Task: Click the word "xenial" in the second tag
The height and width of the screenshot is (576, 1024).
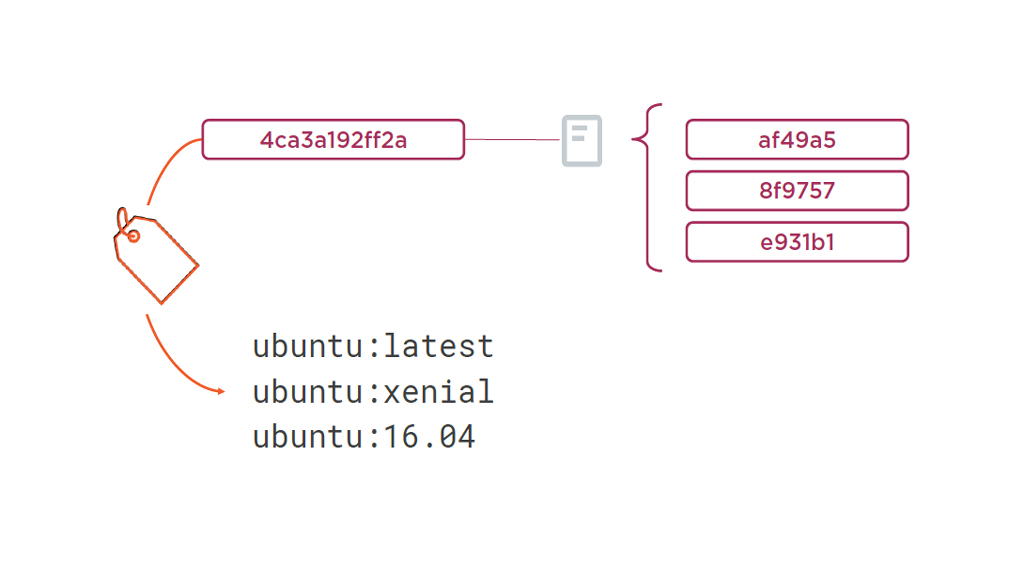Action: pyautogui.click(x=439, y=392)
